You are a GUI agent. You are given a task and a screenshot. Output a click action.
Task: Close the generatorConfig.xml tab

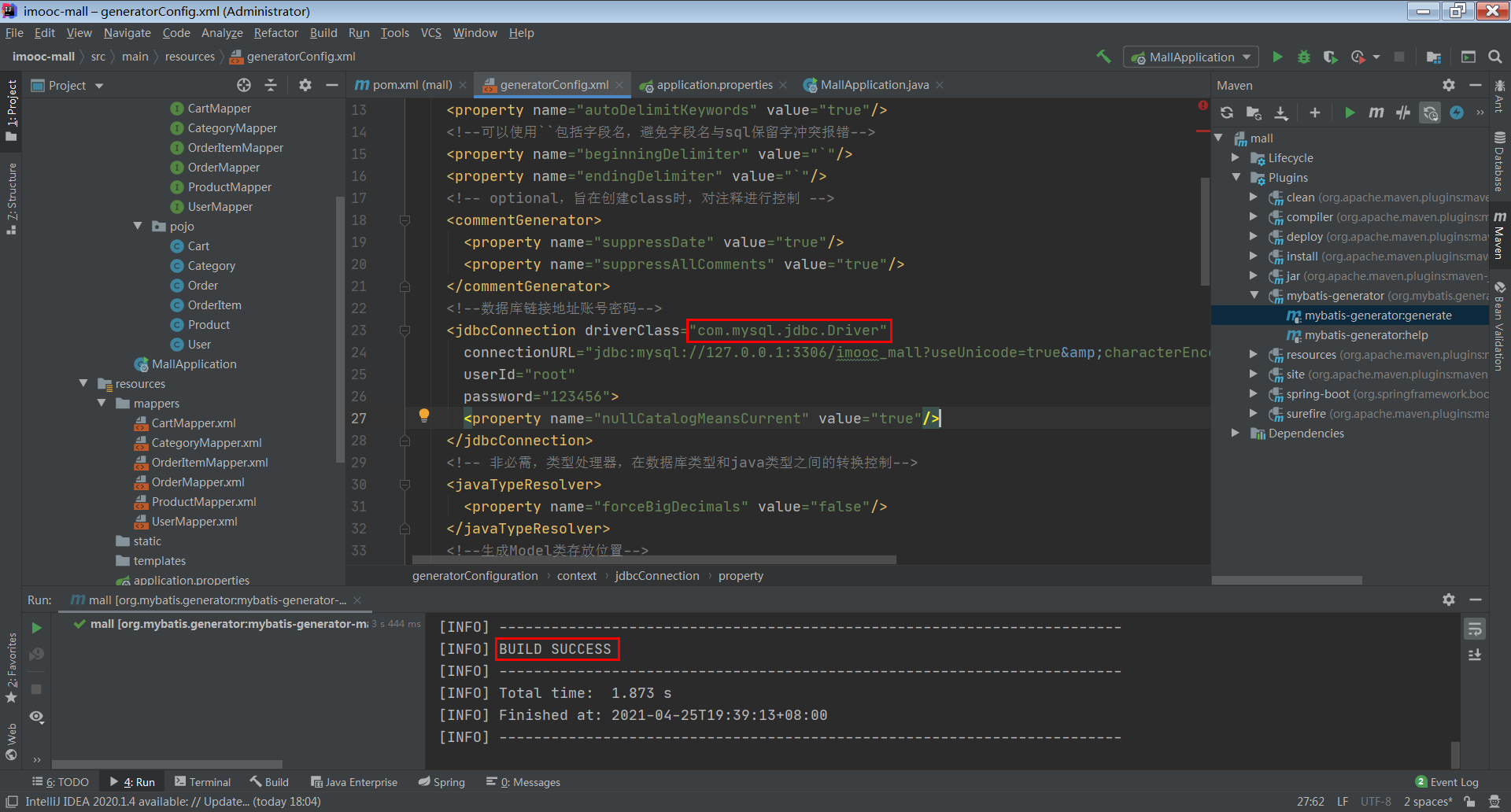[620, 85]
